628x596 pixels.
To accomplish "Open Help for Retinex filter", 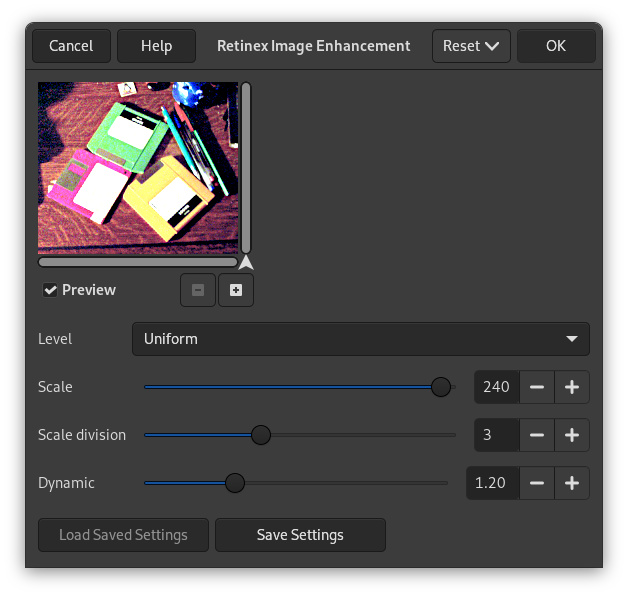I will (x=156, y=46).
